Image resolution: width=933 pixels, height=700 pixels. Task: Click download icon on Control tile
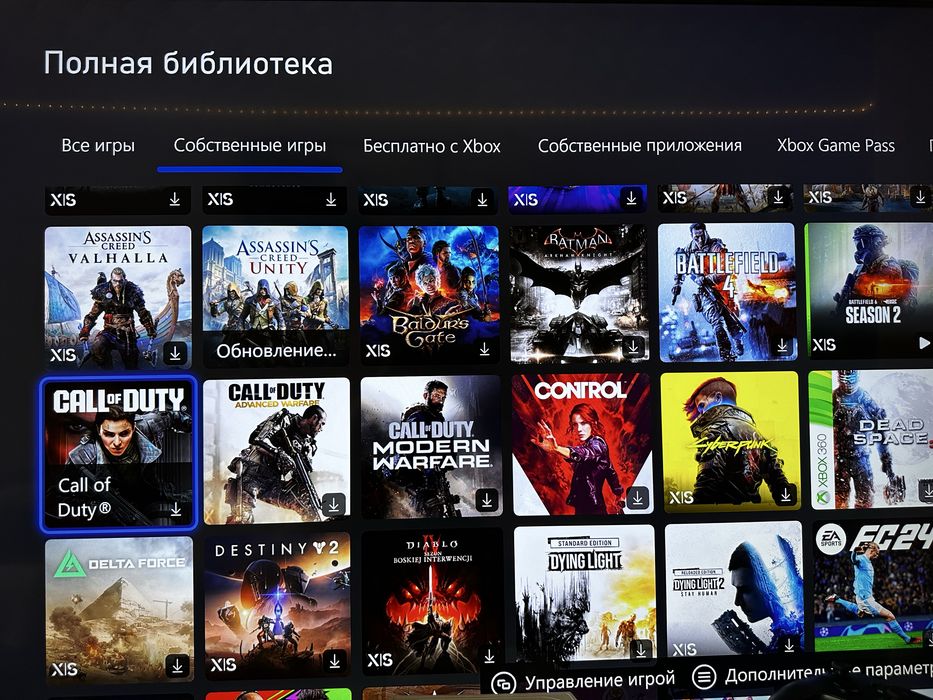637,497
